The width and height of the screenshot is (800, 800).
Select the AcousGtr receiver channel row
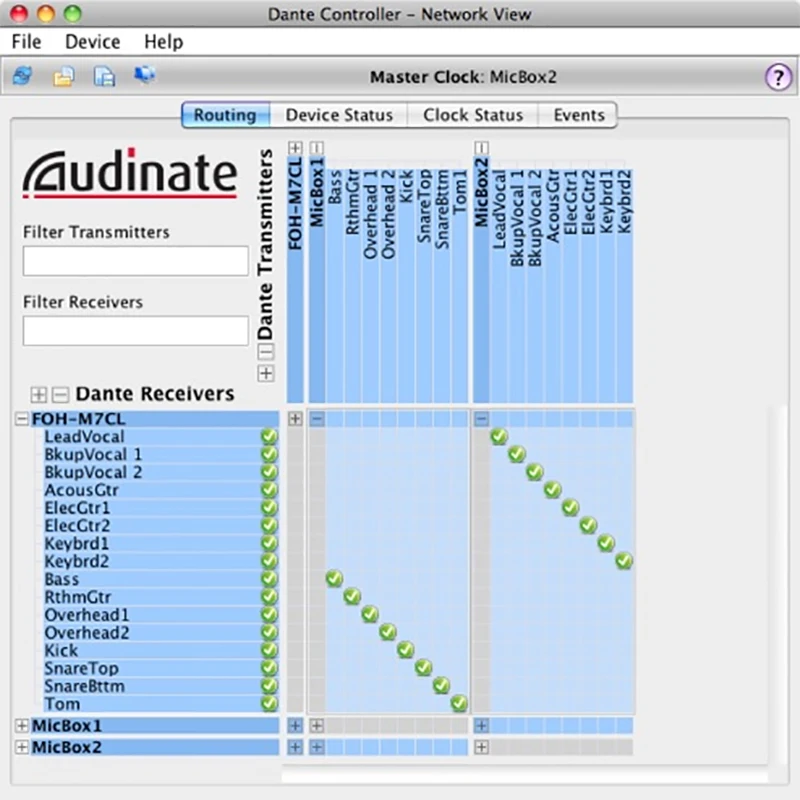(160, 490)
